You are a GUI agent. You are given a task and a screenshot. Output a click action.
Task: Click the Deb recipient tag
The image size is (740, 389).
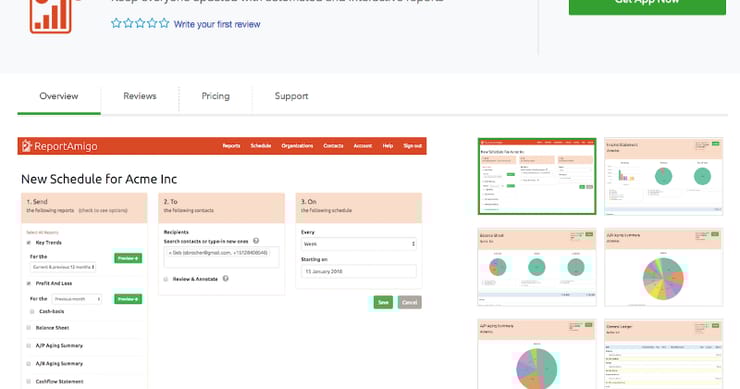(218, 253)
